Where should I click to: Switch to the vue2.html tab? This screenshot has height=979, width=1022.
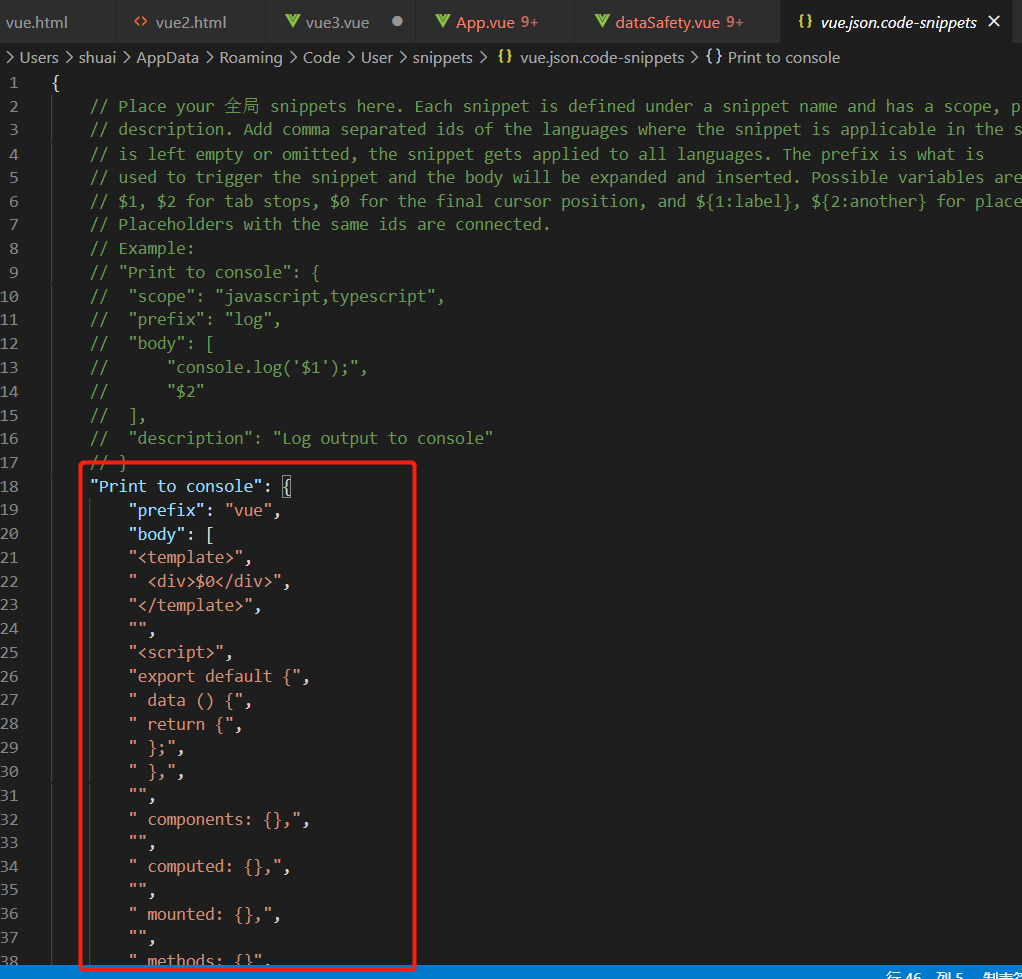[x=190, y=22]
